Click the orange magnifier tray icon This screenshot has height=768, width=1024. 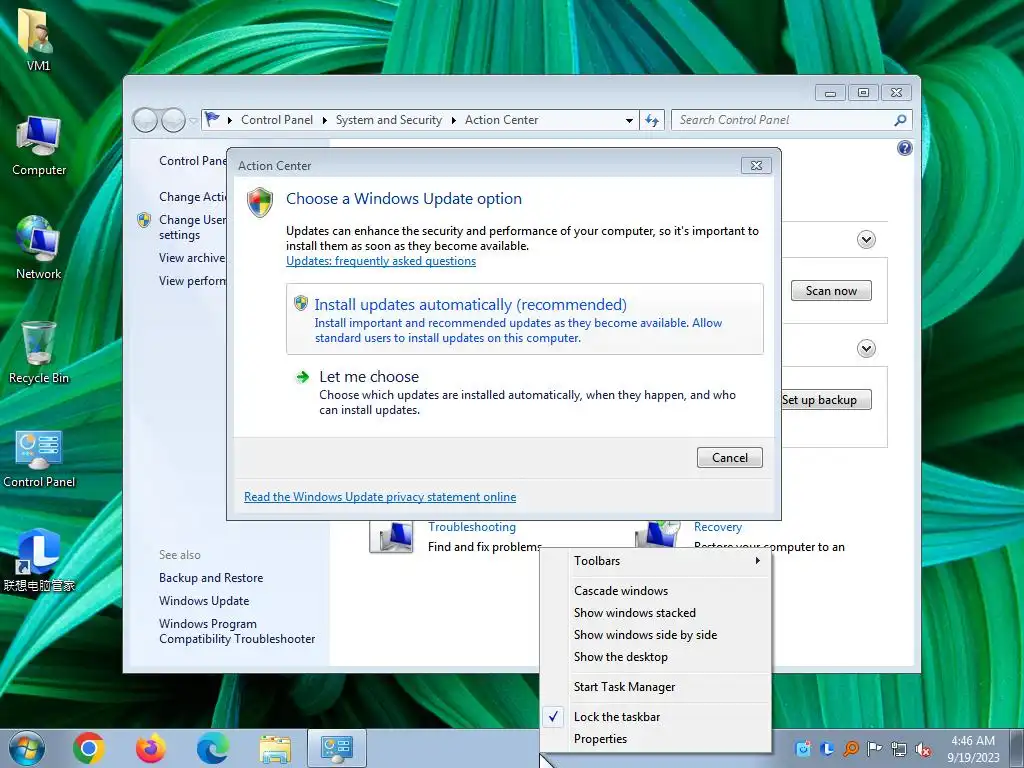[851, 749]
